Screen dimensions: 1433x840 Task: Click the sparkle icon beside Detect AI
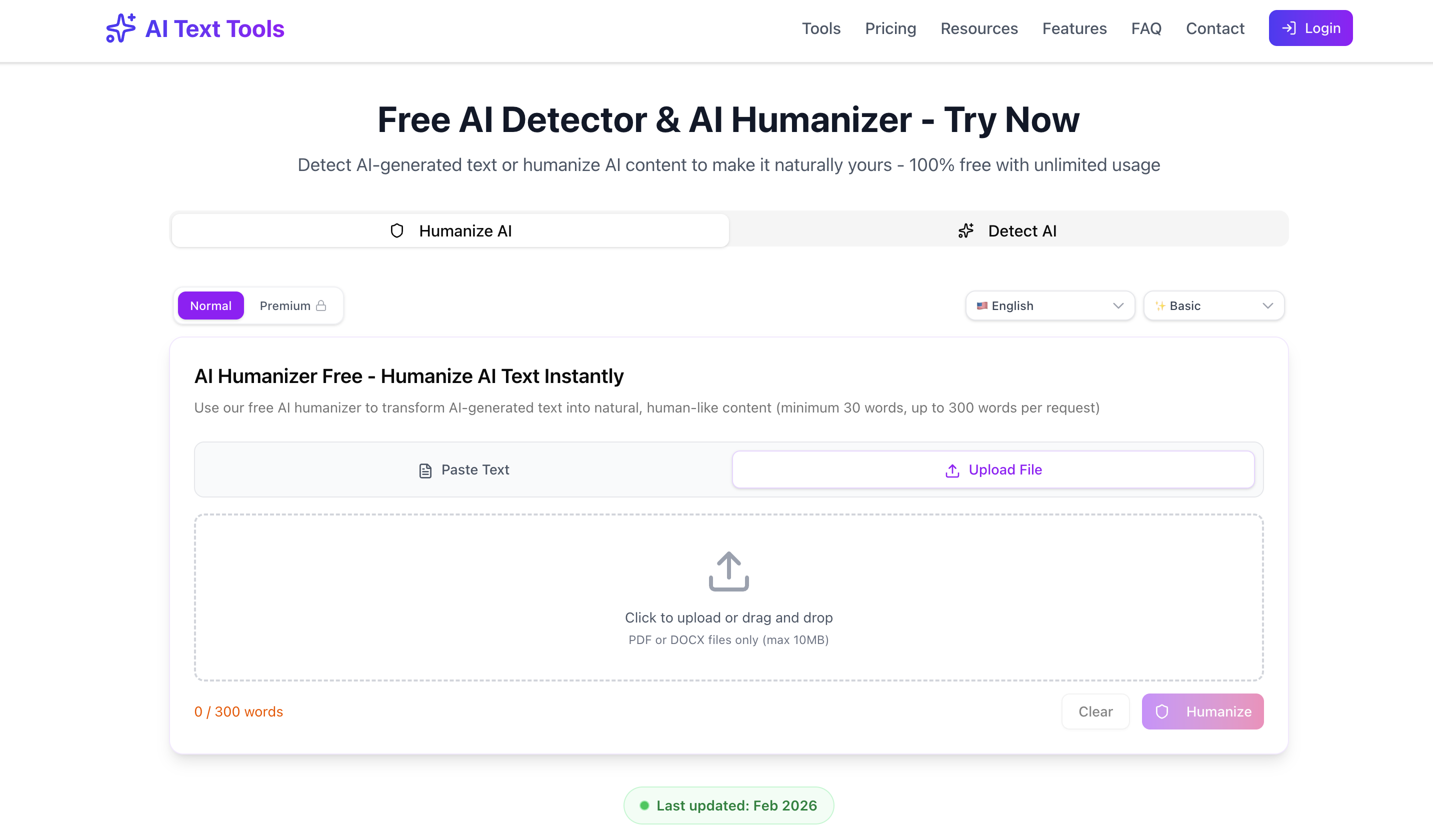pos(966,230)
